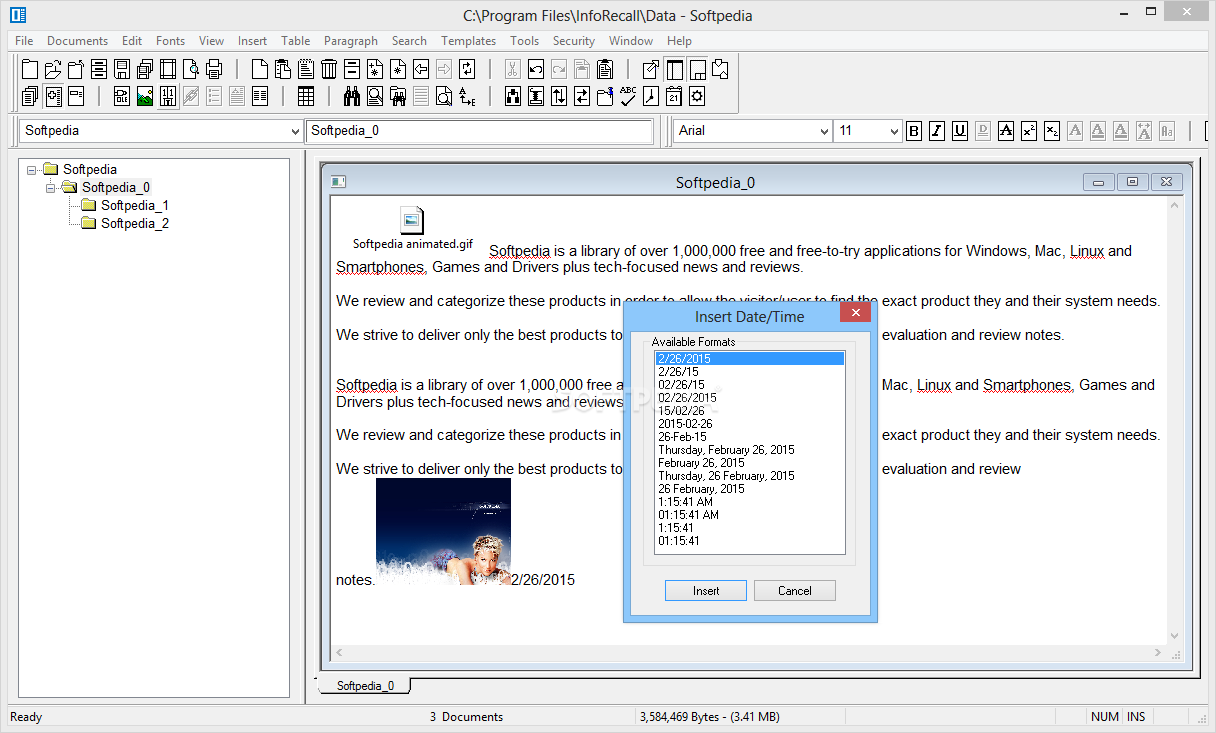Screen dimensions: 1216x733
Task: Click the Softpedia animated.gif file icon
Action: 412,219
